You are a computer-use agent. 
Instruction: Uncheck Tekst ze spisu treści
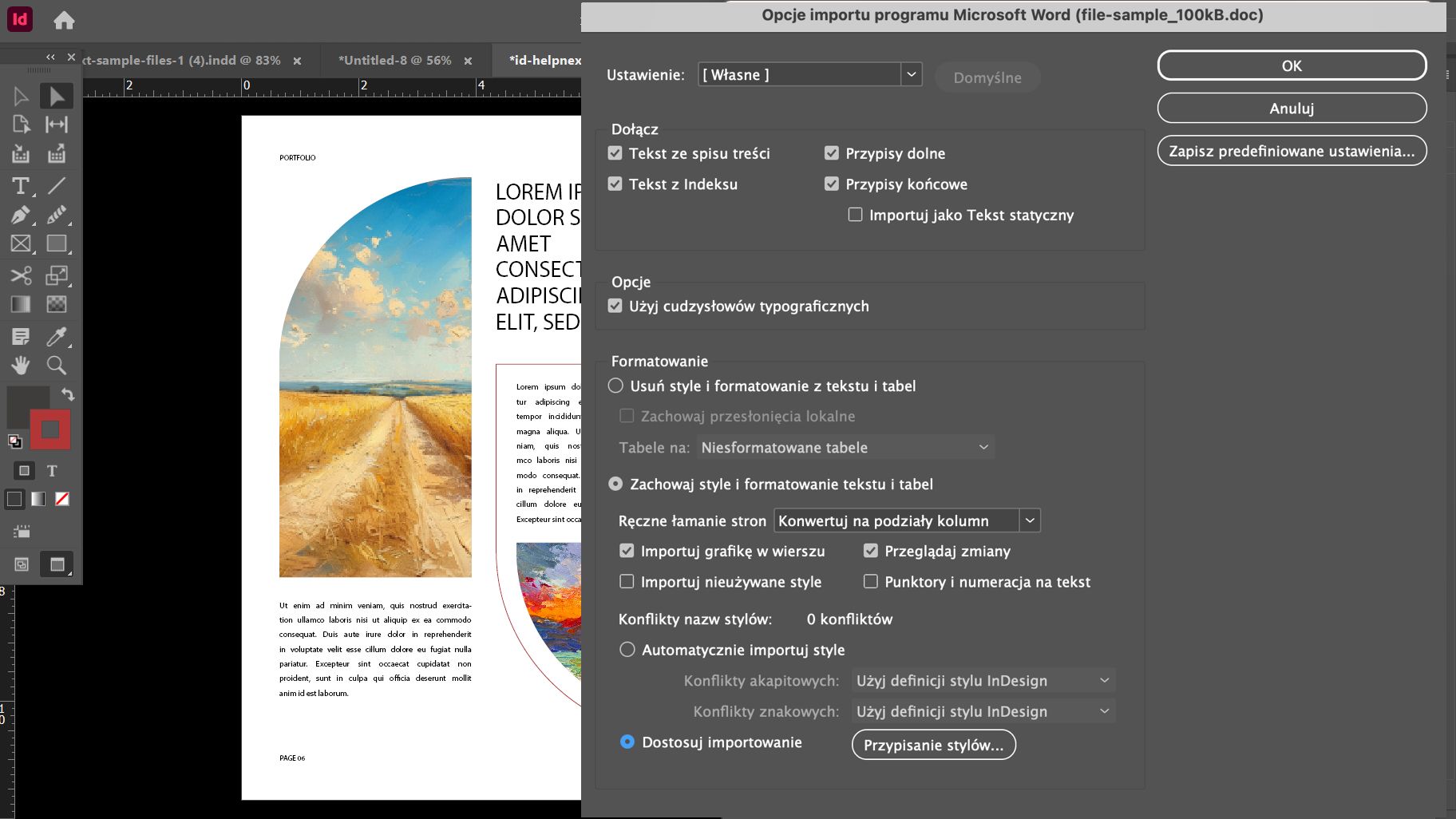click(x=615, y=152)
